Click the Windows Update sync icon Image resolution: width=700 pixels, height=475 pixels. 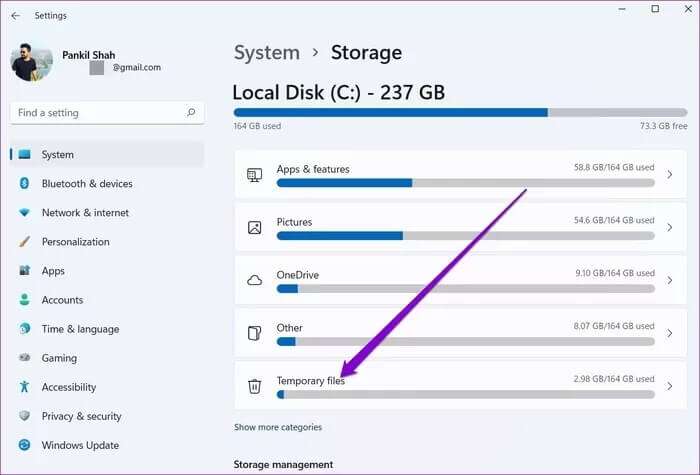coord(25,445)
